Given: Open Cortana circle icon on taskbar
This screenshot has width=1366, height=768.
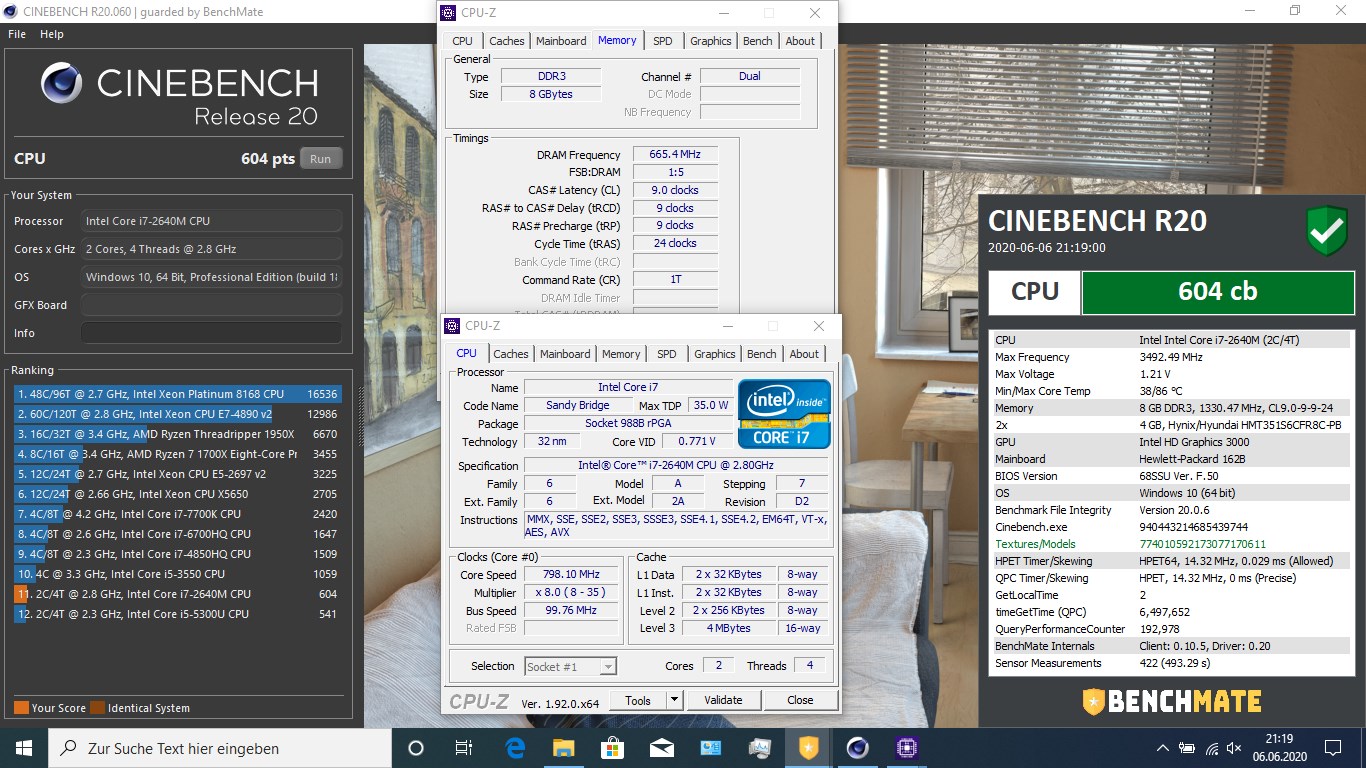Looking at the screenshot, I should click(x=416, y=747).
